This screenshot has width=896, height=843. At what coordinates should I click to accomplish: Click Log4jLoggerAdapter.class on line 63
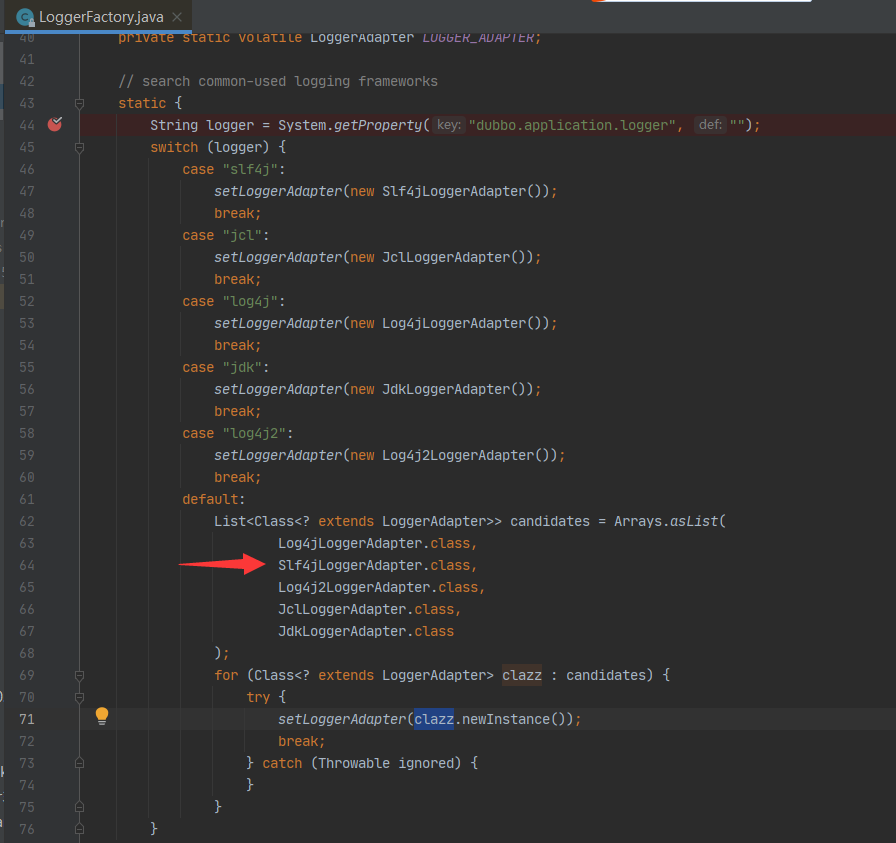point(374,544)
